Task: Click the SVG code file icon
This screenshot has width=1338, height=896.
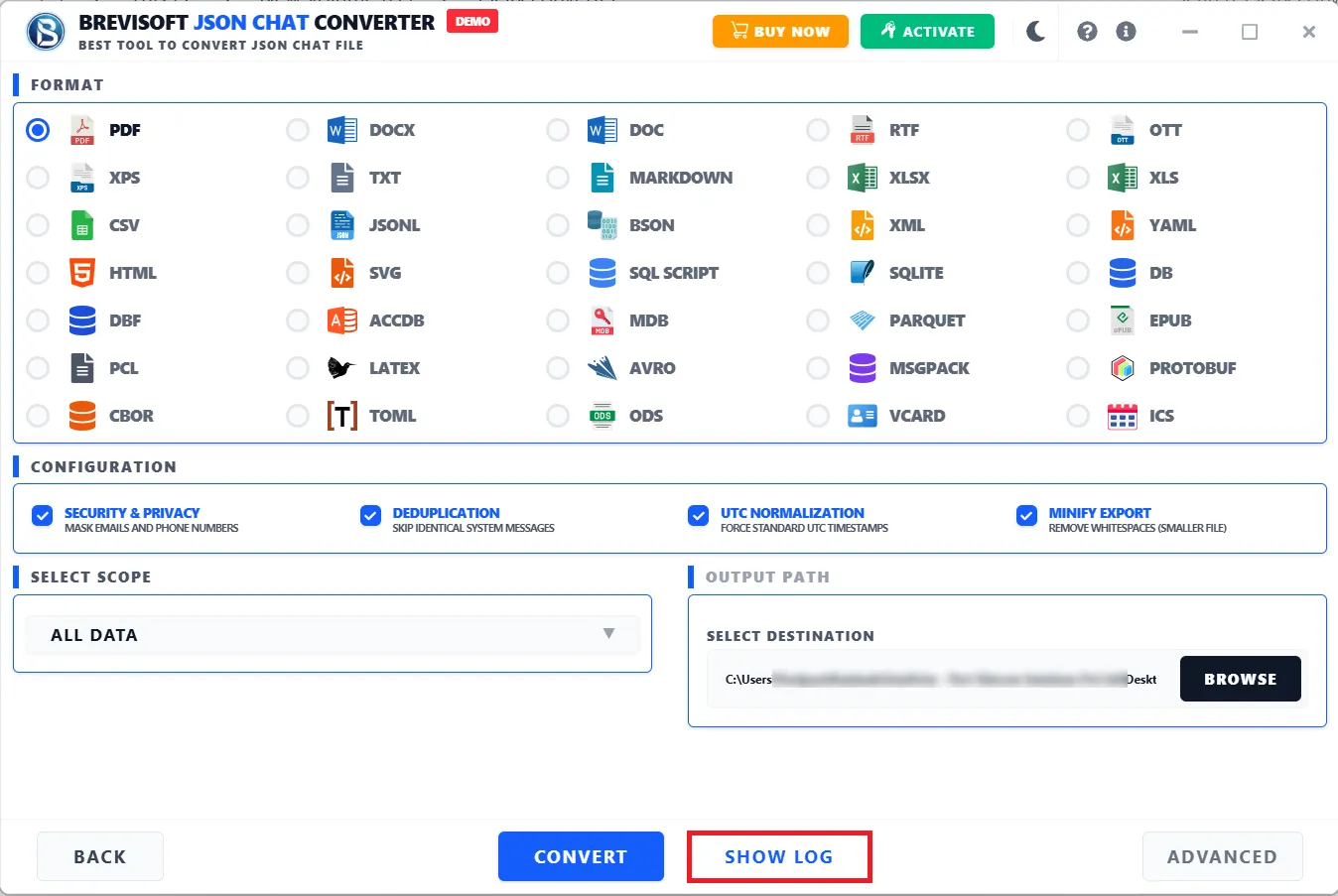Action: tap(342, 273)
